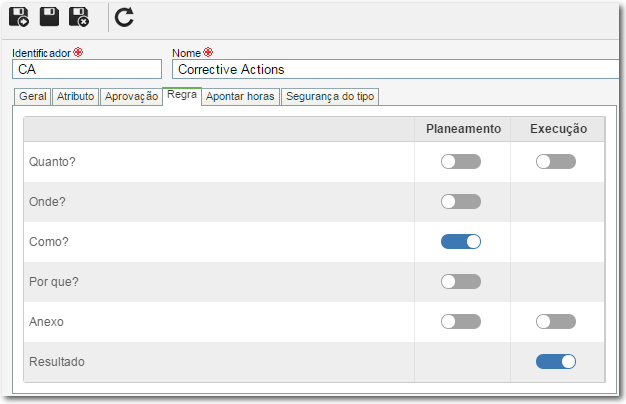Go to the Aprovação tab
The width and height of the screenshot is (626, 404).
[131, 97]
